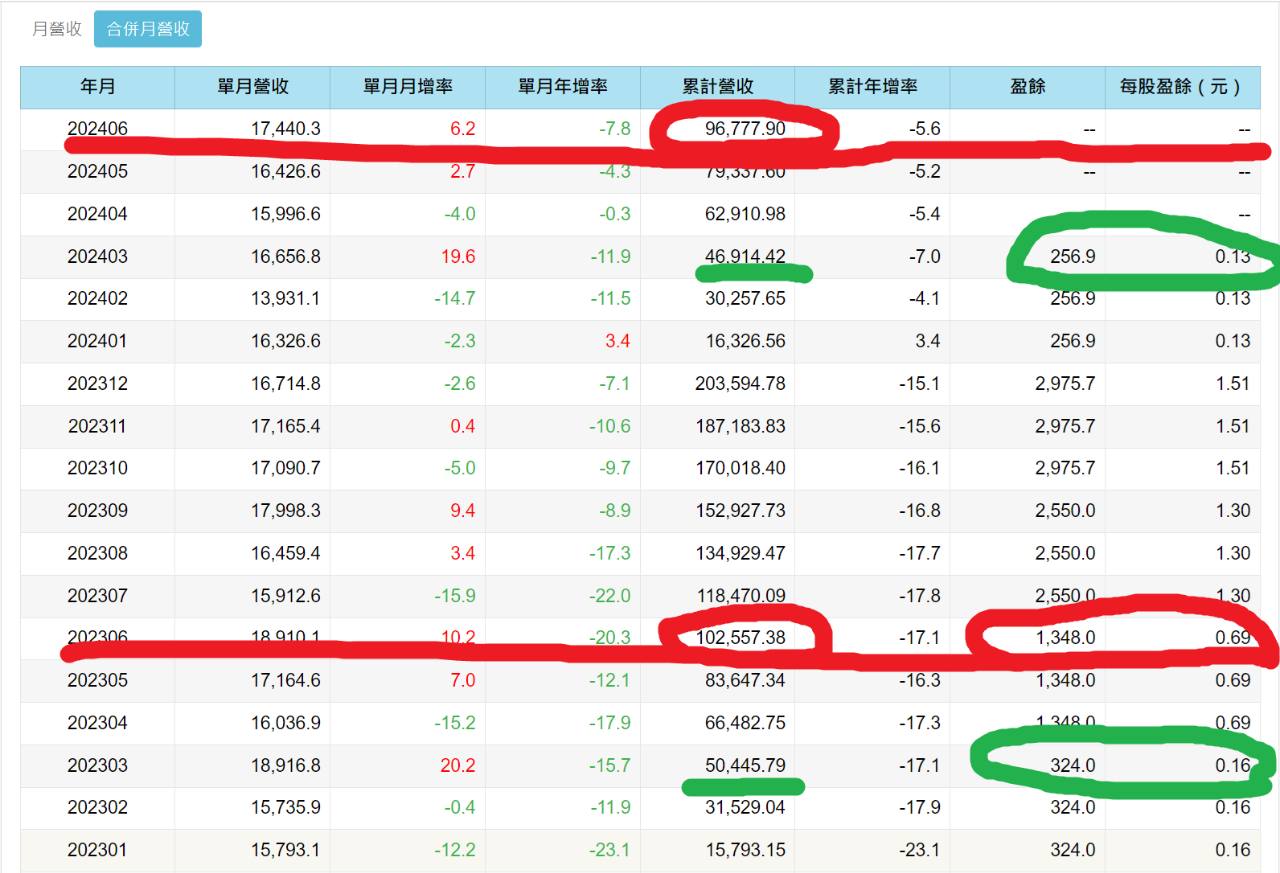The width and height of the screenshot is (1280, 873).
Task: Select the 202304 year-month cell
Action: pos(98,722)
